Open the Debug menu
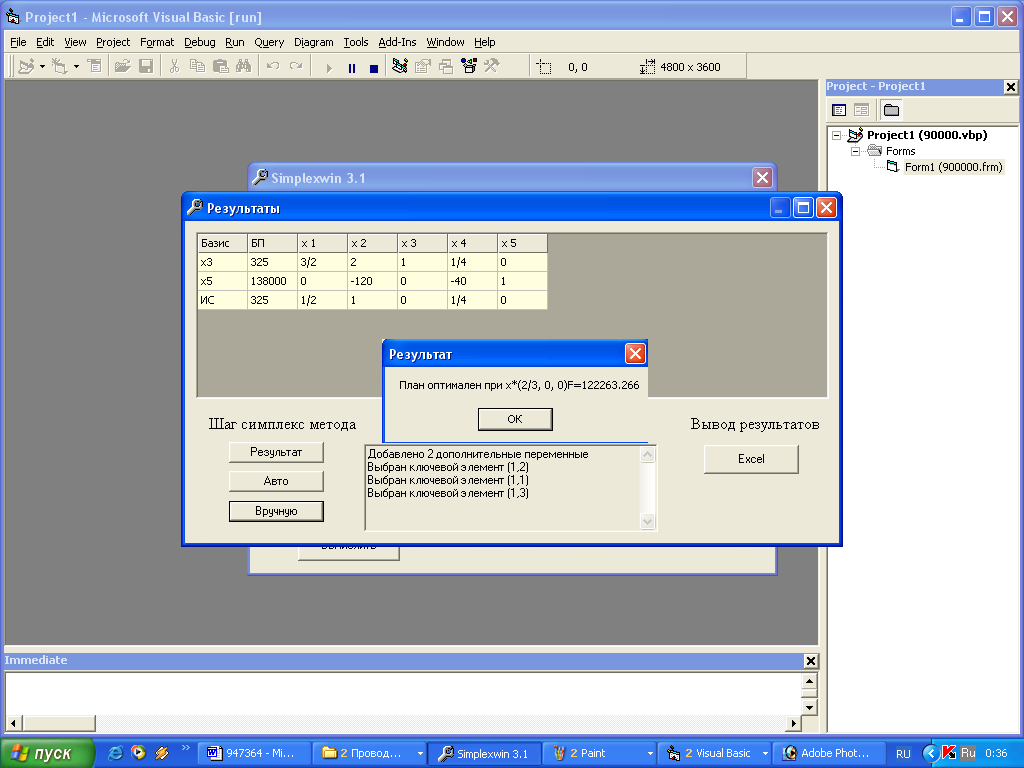 [x=199, y=42]
